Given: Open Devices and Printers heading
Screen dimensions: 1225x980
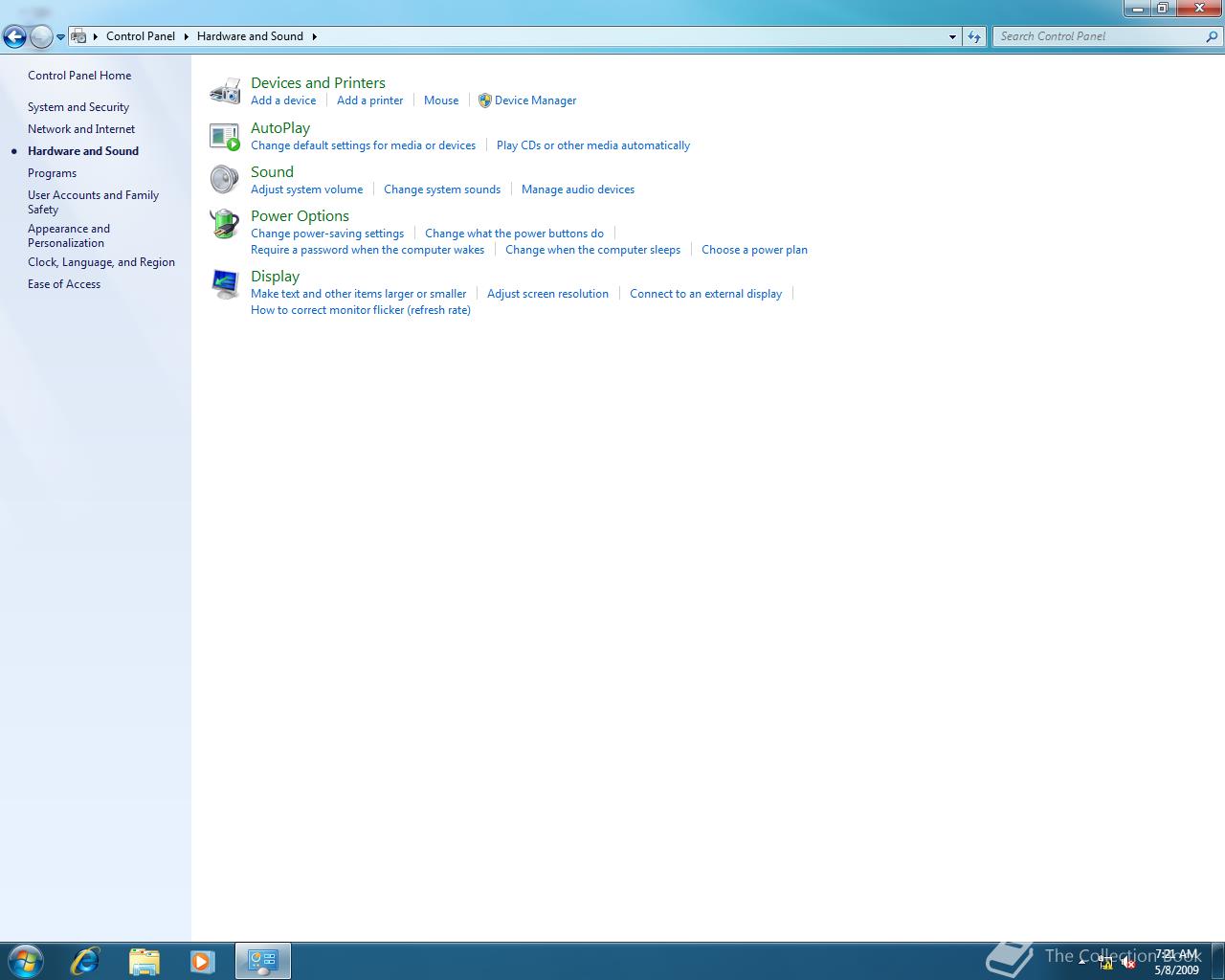Looking at the screenshot, I should click(x=318, y=83).
